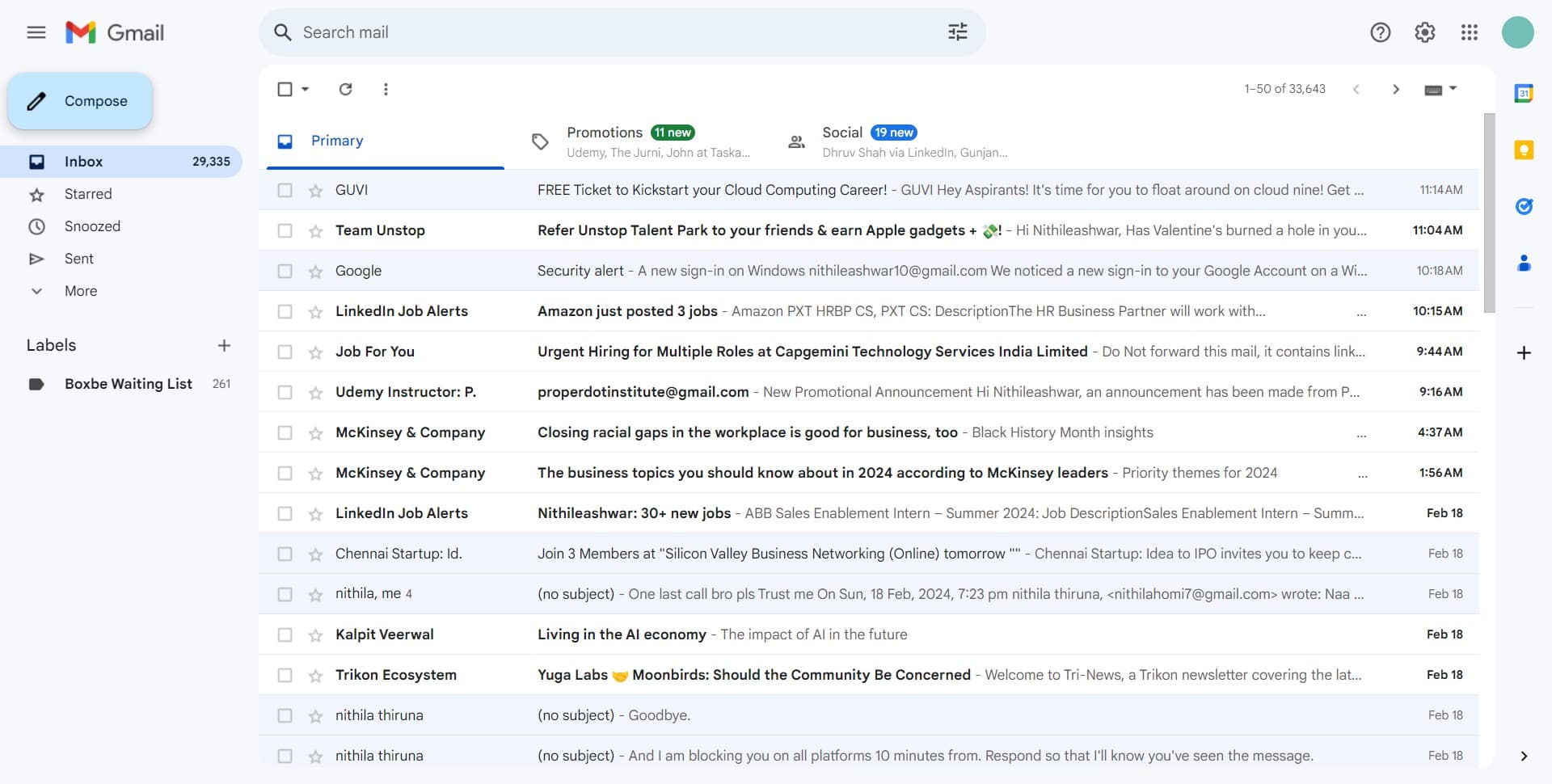Expand the More section in sidebar
1552x784 pixels.
80,291
